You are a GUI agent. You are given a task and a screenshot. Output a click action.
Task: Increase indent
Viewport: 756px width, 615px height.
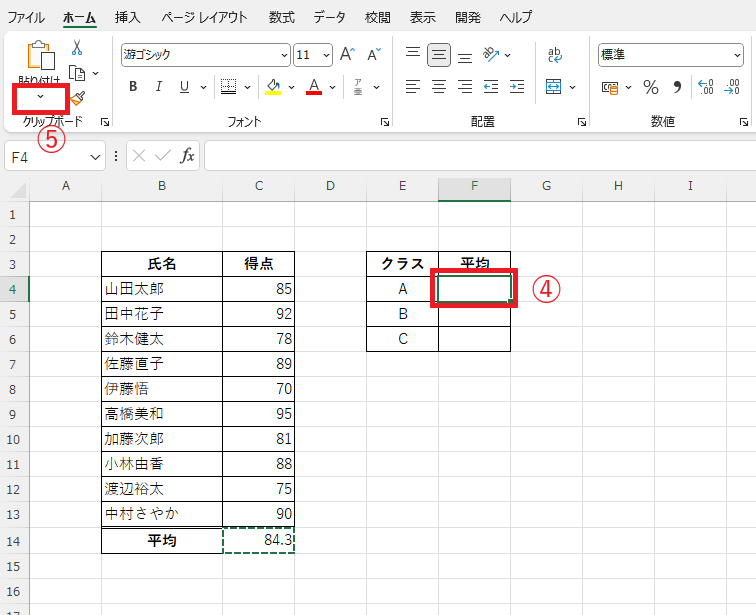click(517, 87)
